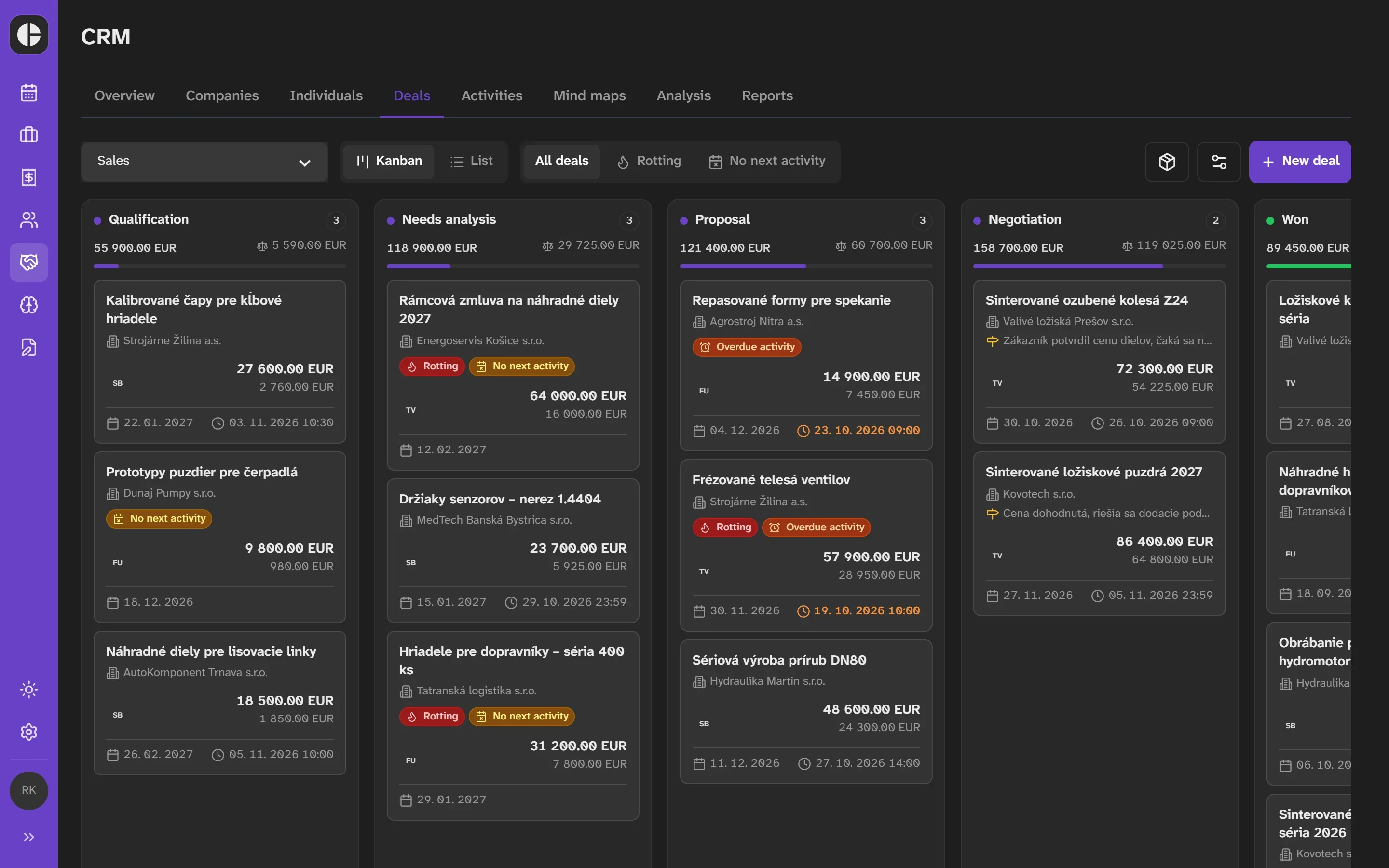
Task: Open the brain icon in sidebar
Action: (29, 305)
